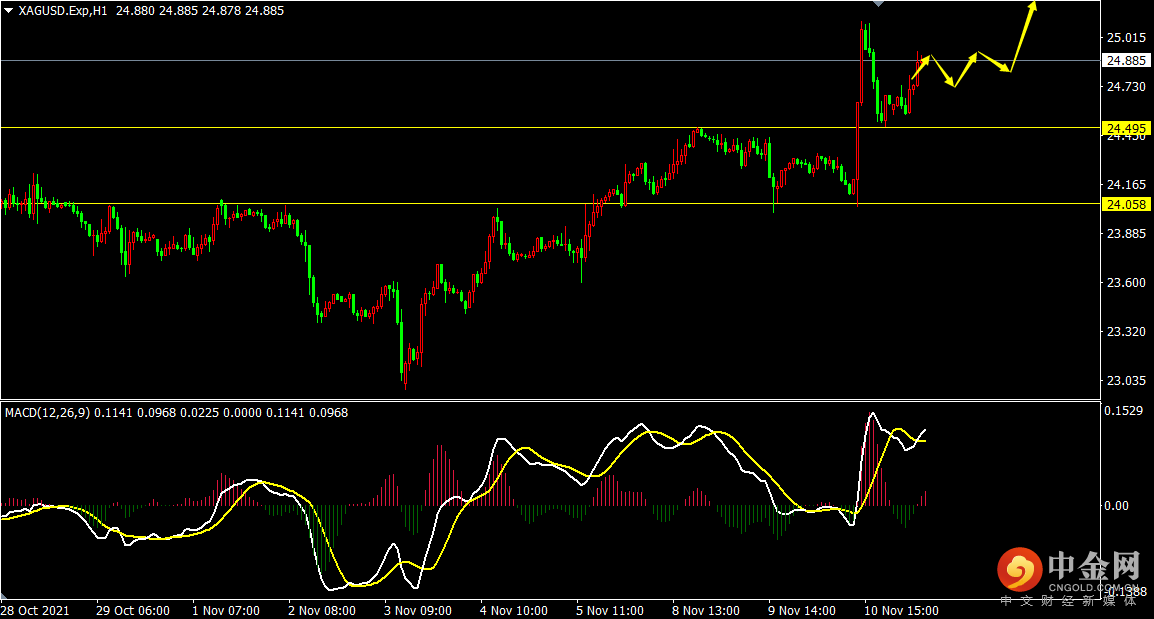Click the 23.320 price scale label
The height and width of the screenshot is (619, 1154).
click(x=1126, y=332)
